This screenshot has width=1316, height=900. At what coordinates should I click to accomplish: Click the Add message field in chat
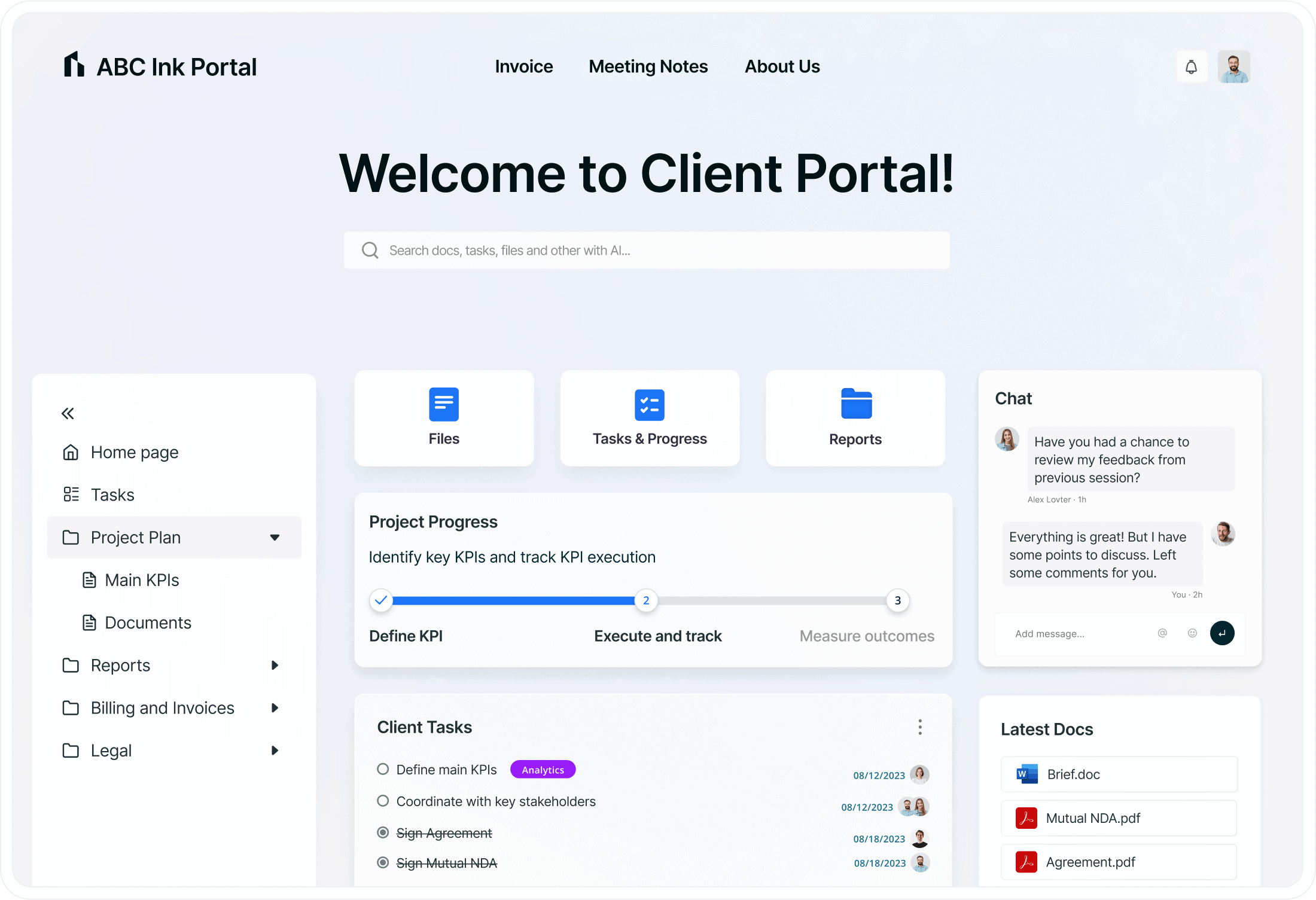pos(1071,633)
